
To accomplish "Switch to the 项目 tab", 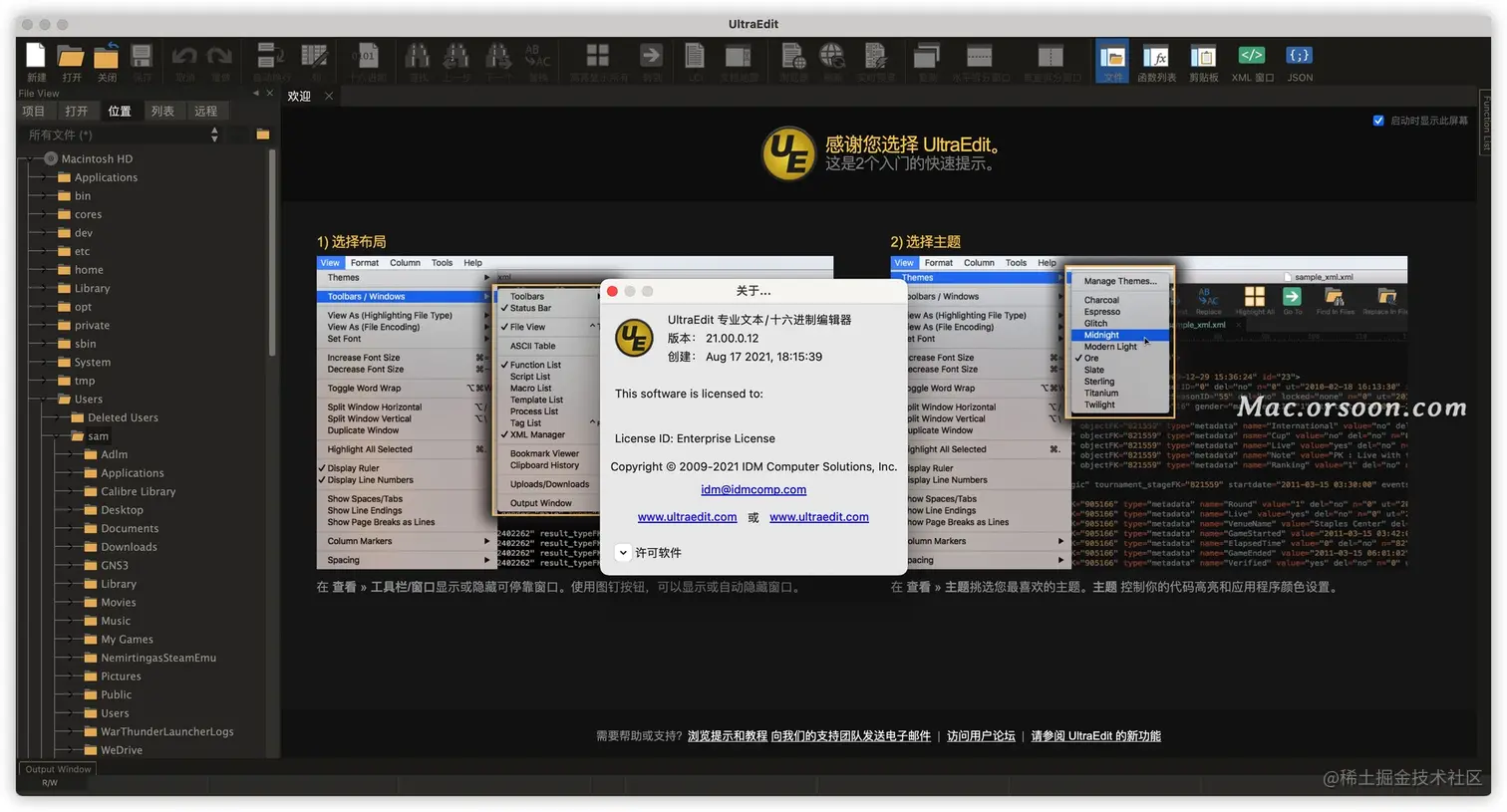I will [34, 111].
